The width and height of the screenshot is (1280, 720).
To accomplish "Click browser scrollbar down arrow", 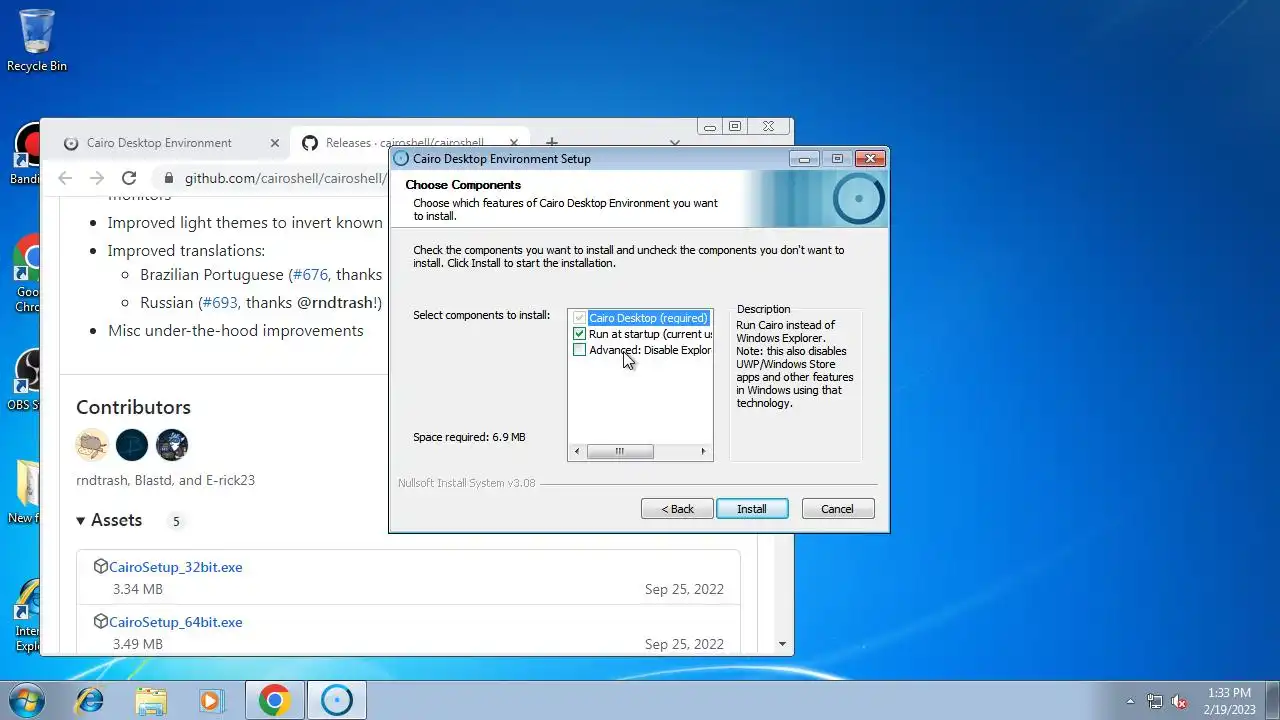I will [782, 645].
